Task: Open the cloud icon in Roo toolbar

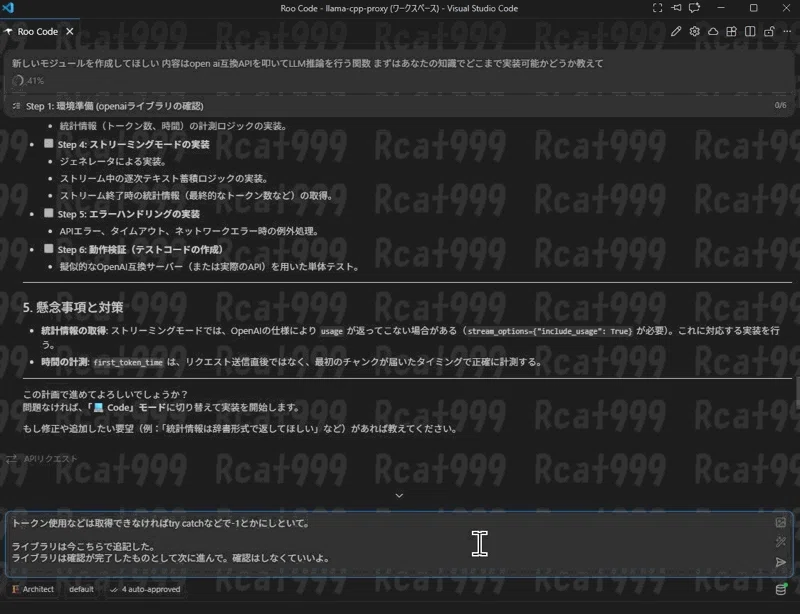Action: (x=713, y=32)
